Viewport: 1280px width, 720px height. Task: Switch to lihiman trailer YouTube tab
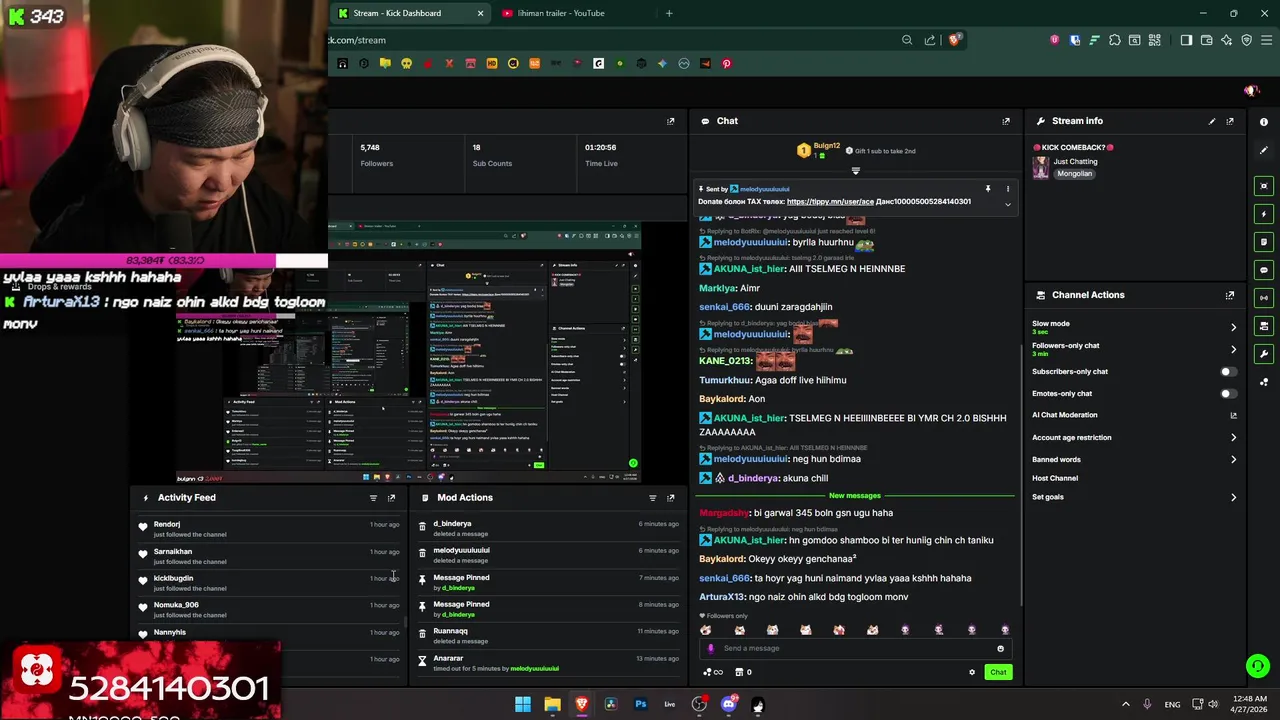(x=562, y=13)
